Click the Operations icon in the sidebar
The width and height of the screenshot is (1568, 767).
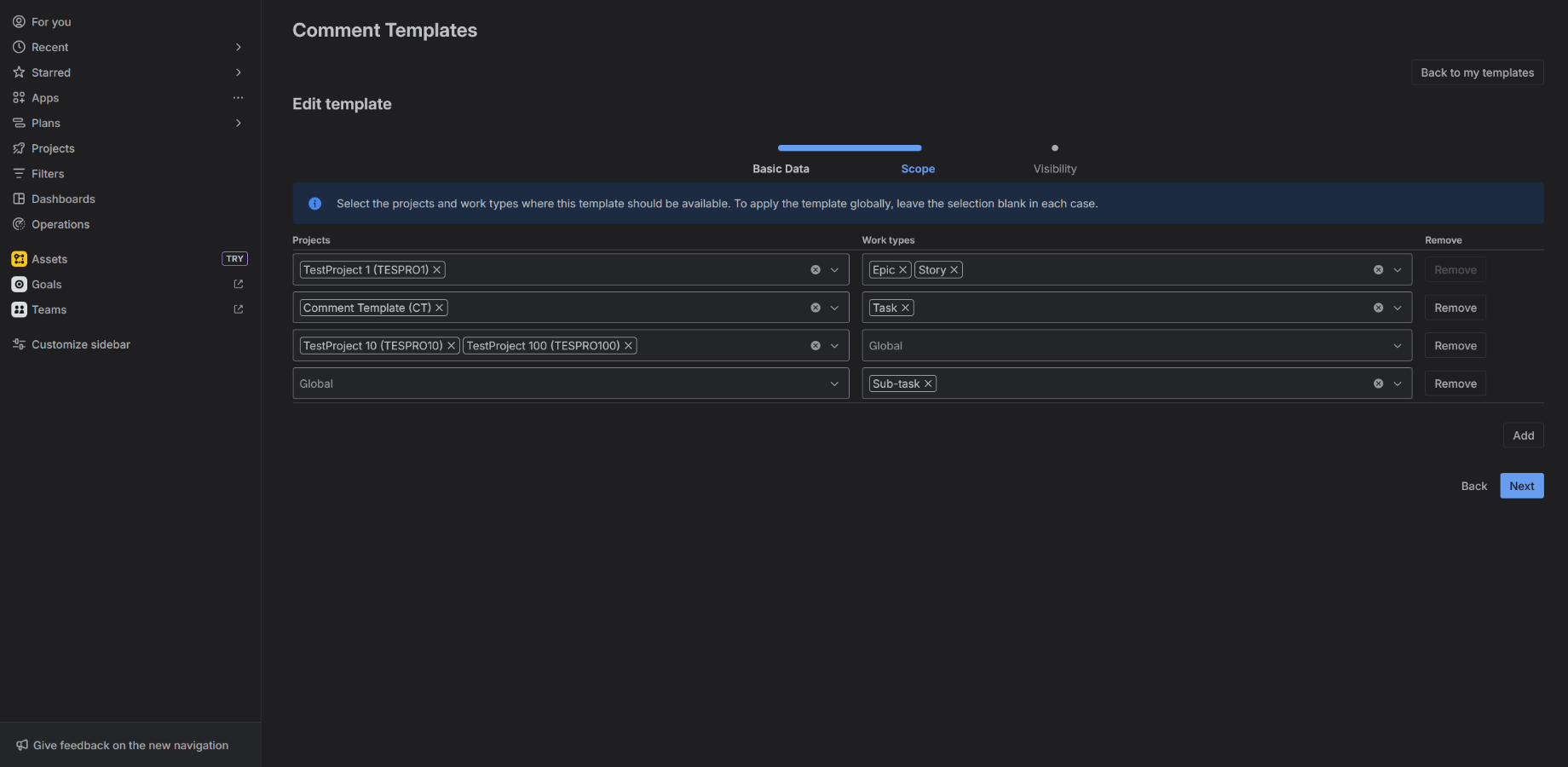pos(19,224)
